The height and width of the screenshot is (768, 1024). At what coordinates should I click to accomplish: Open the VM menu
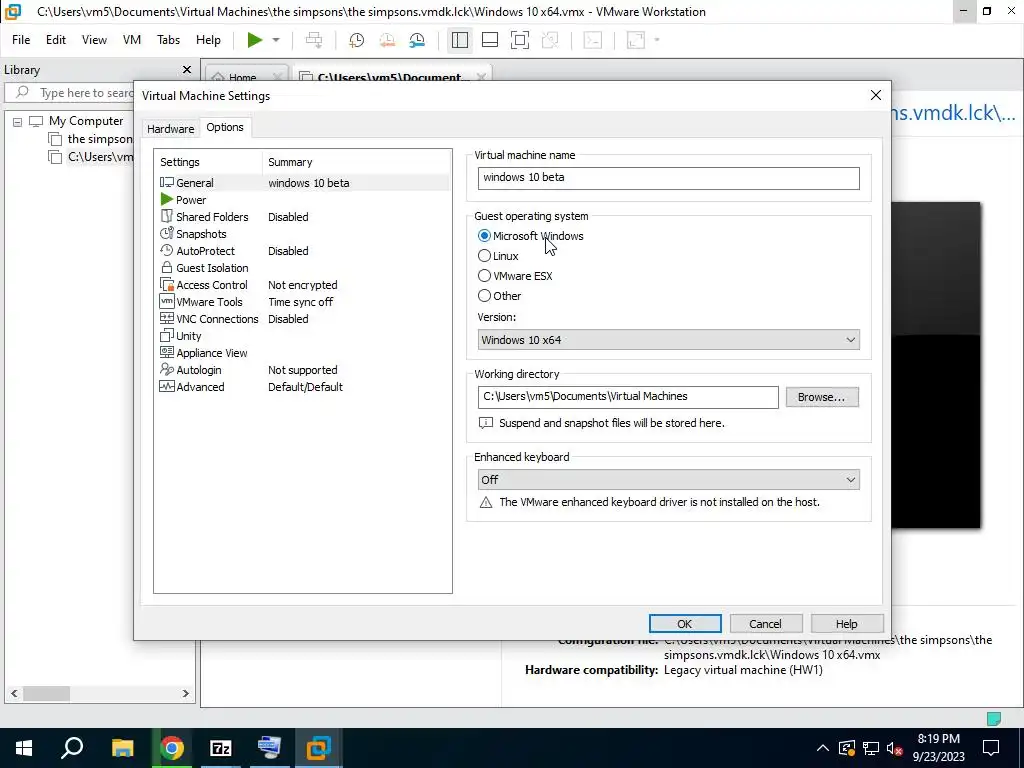(x=131, y=40)
